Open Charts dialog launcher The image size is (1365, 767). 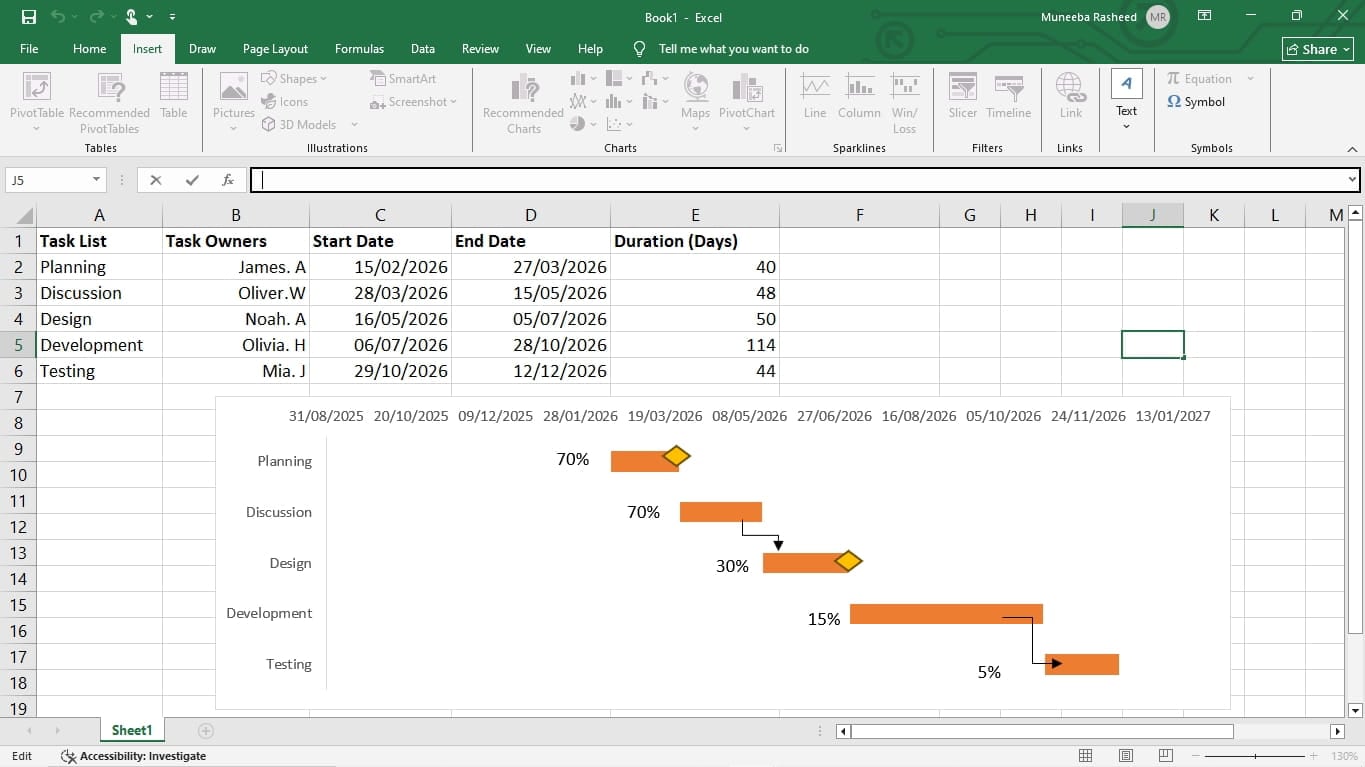click(777, 148)
